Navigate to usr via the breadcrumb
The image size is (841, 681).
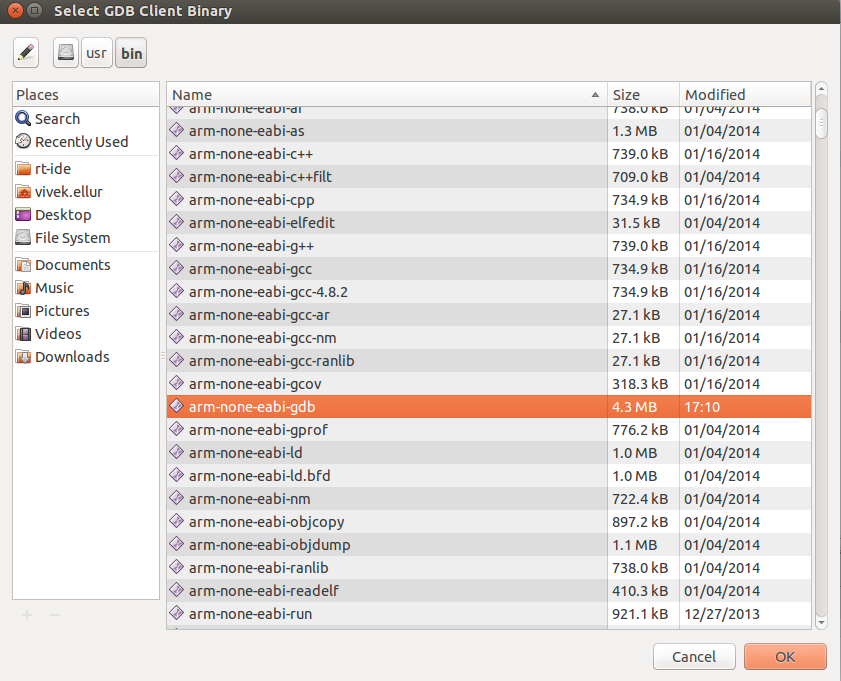point(96,52)
